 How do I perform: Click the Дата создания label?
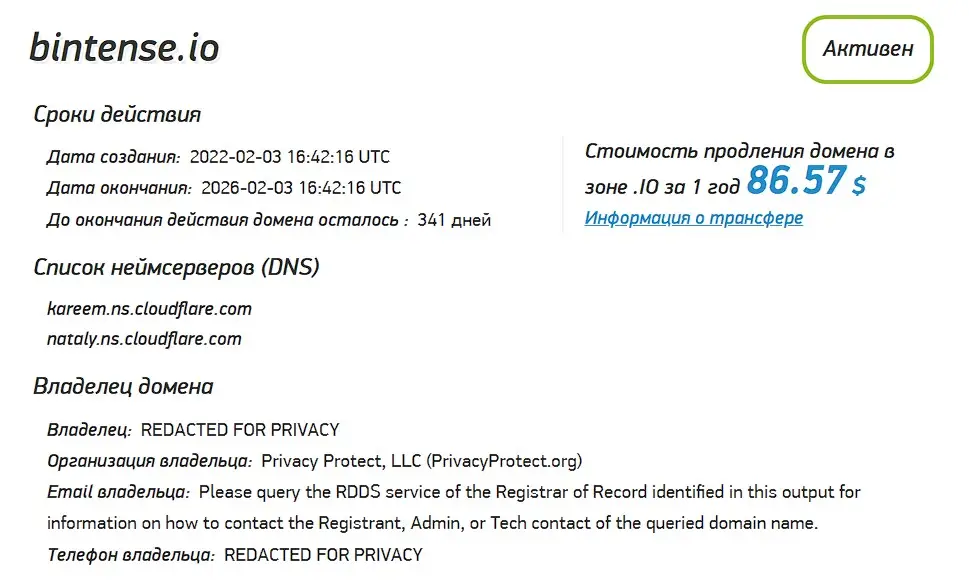click(x=113, y=157)
